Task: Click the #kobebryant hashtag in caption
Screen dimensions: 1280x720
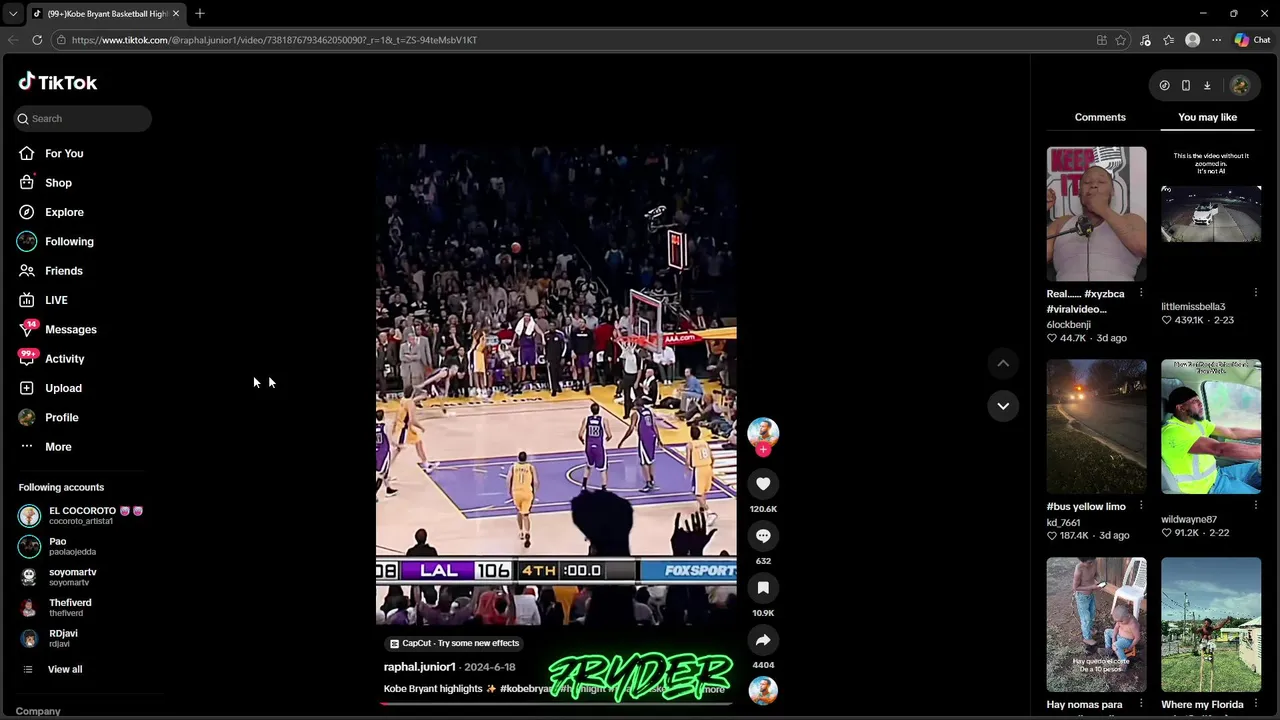Action: [x=527, y=689]
